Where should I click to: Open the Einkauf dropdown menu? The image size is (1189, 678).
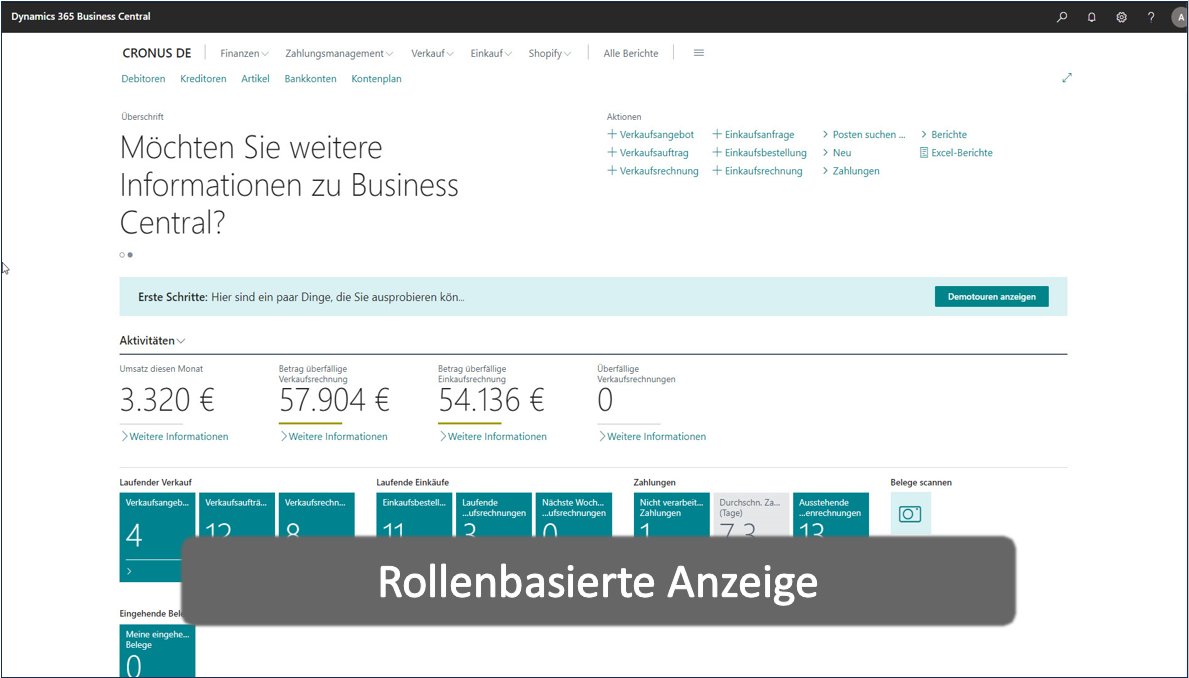click(x=491, y=53)
